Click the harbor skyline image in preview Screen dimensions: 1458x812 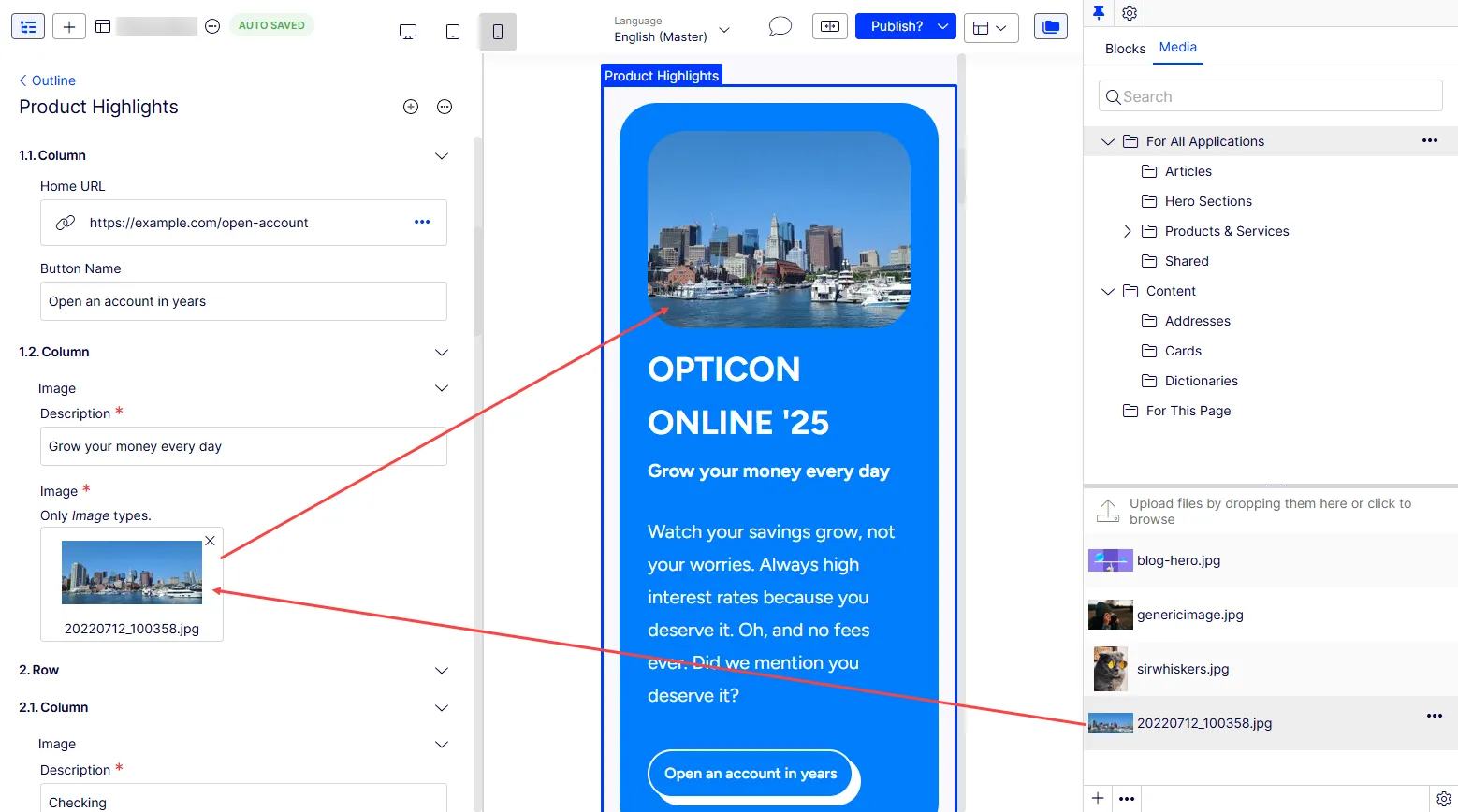(x=779, y=229)
